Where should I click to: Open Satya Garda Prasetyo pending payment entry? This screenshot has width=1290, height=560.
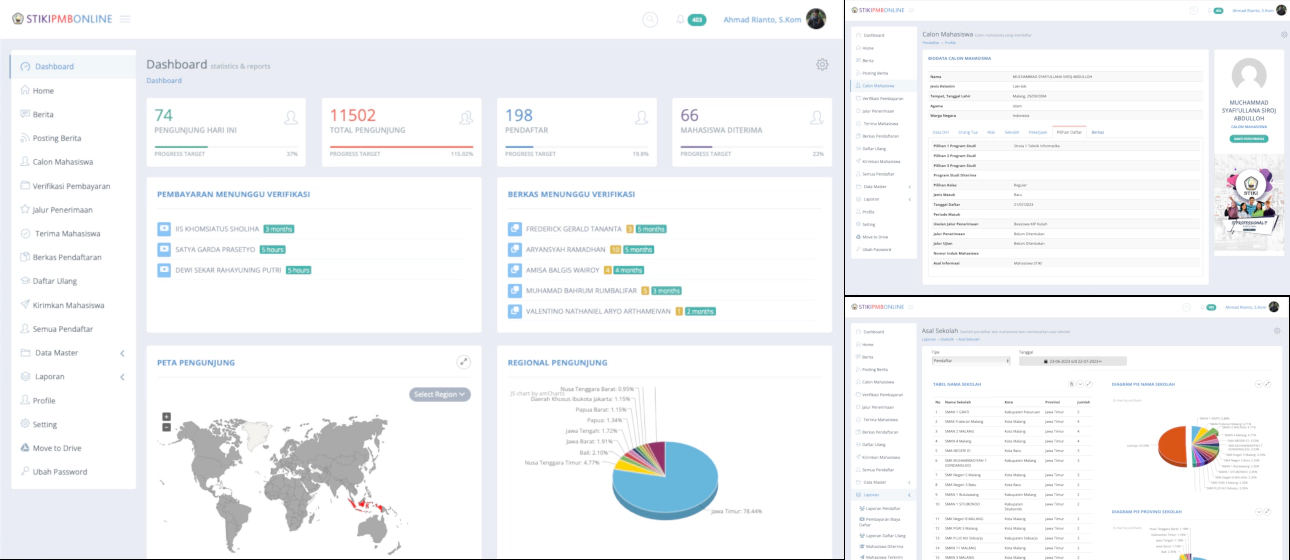tap(215, 249)
